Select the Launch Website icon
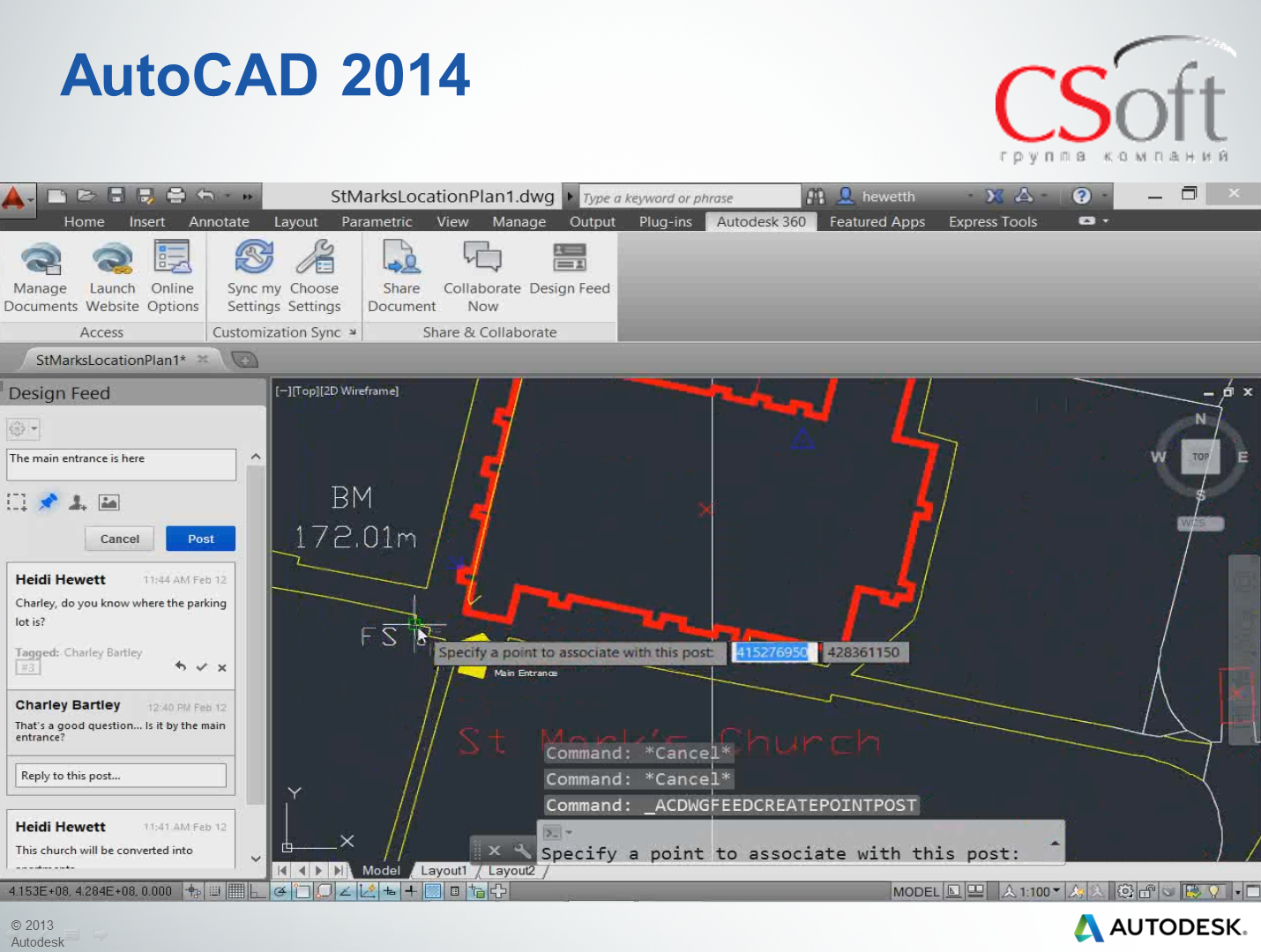The height and width of the screenshot is (952, 1261). 112,273
